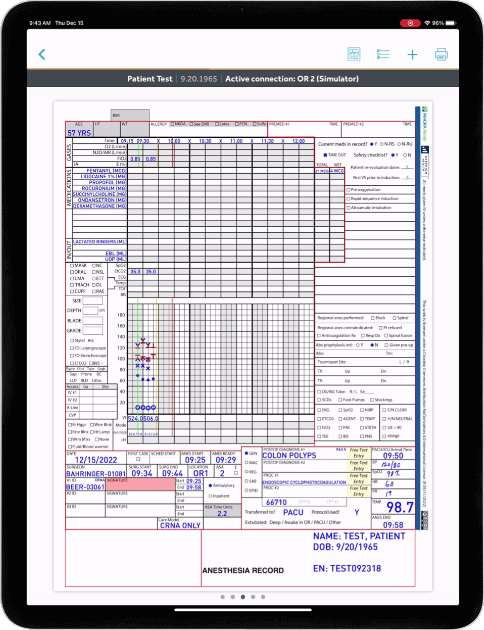Check the Latex allergy box
Screen dimensions: 484x630
click(x=217, y=124)
